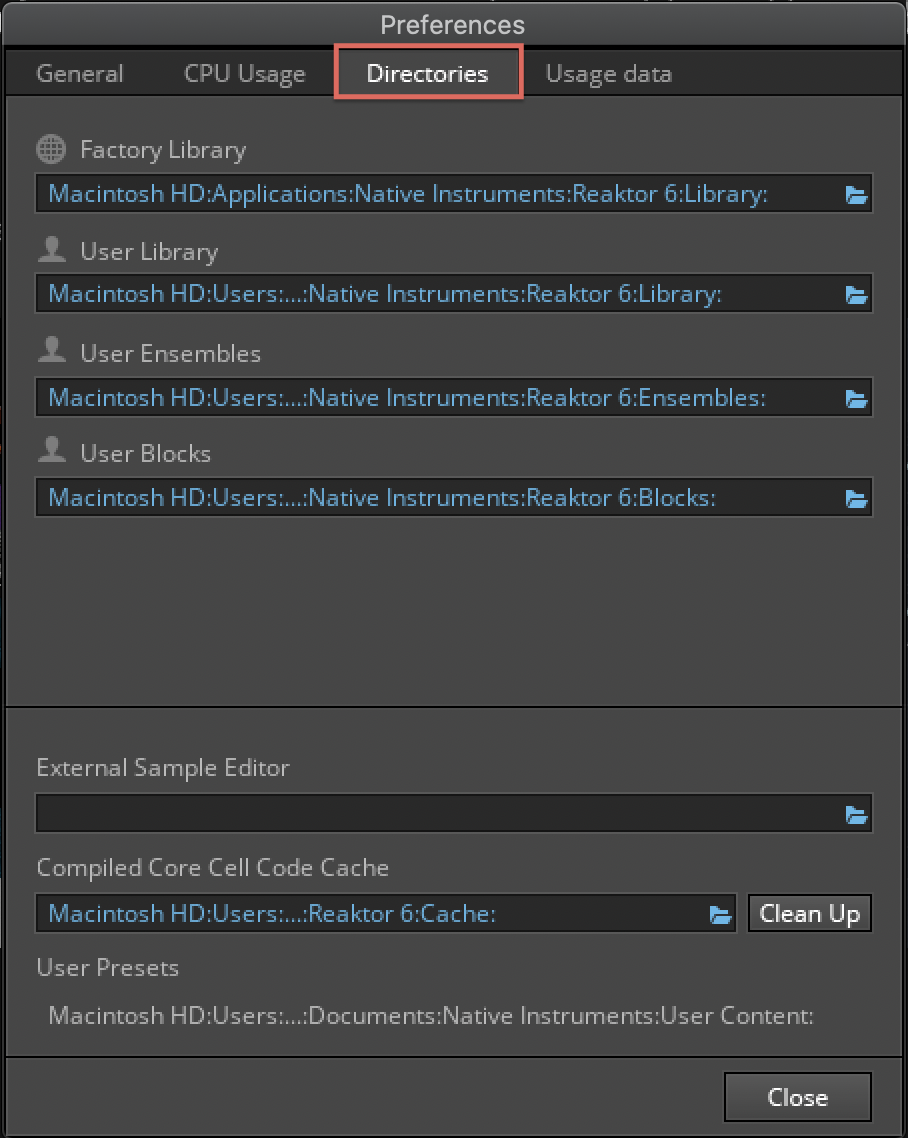Screen dimensions: 908x1138
Task: Open the Usage data tab
Action: [x=607, y=73]
